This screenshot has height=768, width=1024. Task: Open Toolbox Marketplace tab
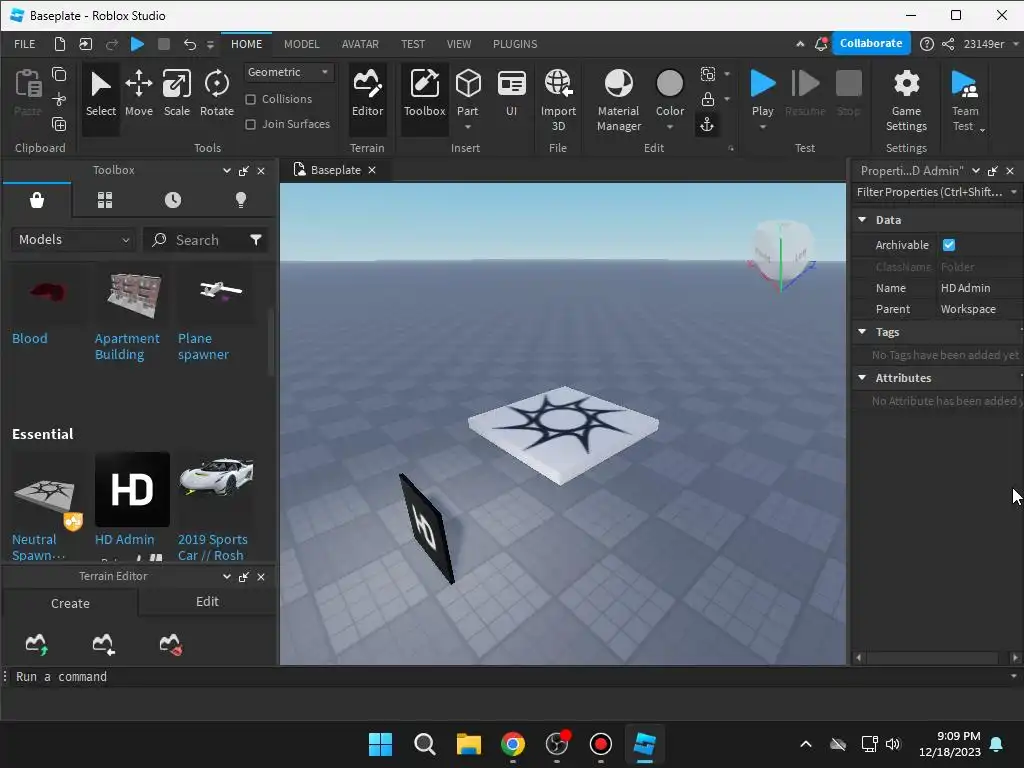[x=37, y=200]
